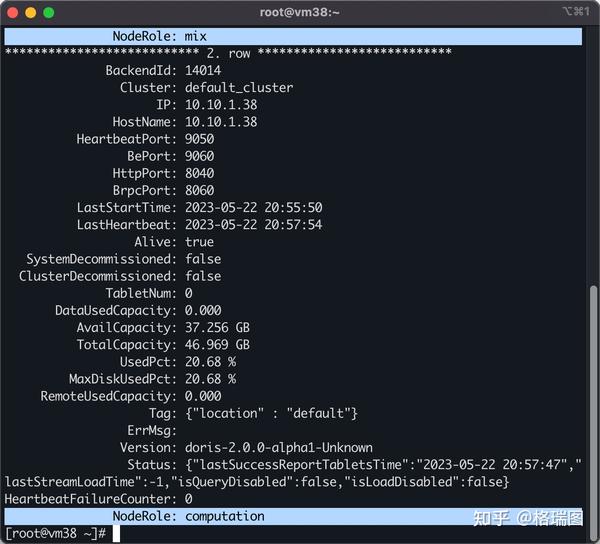The height and width of the screenshot is (544, 600).
Task: Click UsedPct value 20.68 %
Action: [210, 362]
